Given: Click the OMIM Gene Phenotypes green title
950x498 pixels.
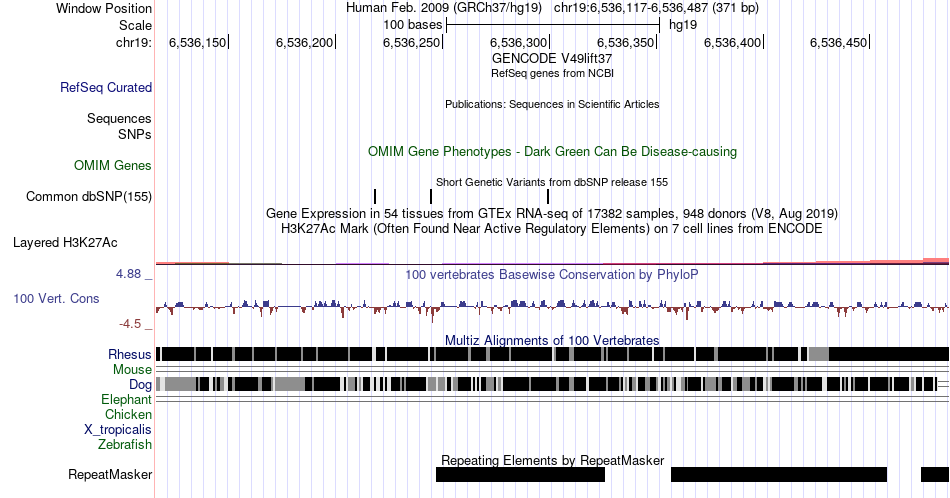Looking at the screenshot, I should pyautogui.click(x=552, y=151).
